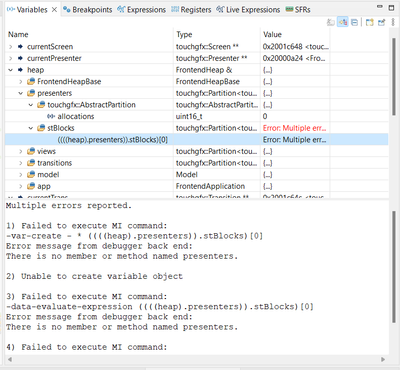
Task: Click the 0x20000a24 value of currentPresenter
Action: click(x=294, y=59)
